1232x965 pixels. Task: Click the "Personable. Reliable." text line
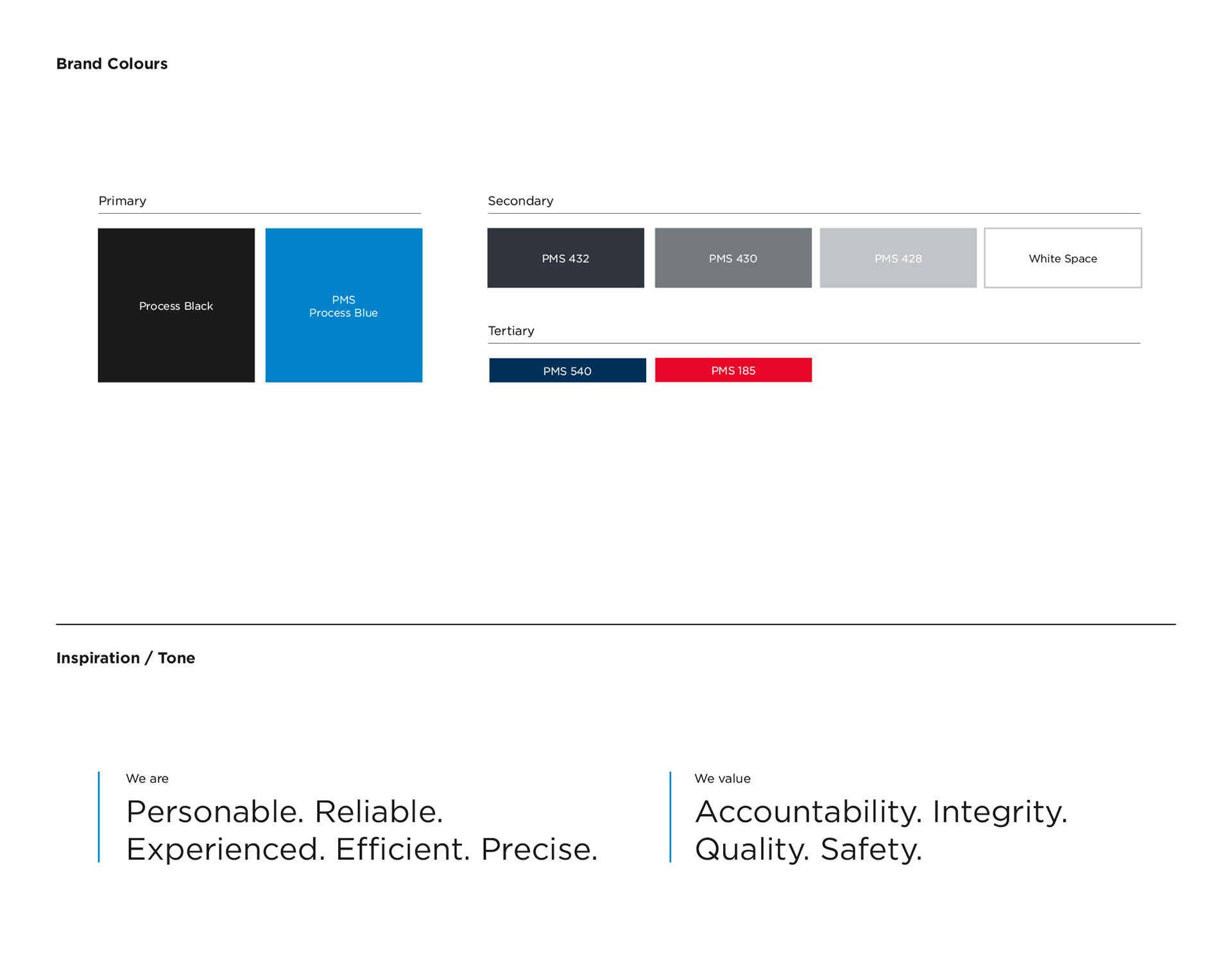pos(284,812)
